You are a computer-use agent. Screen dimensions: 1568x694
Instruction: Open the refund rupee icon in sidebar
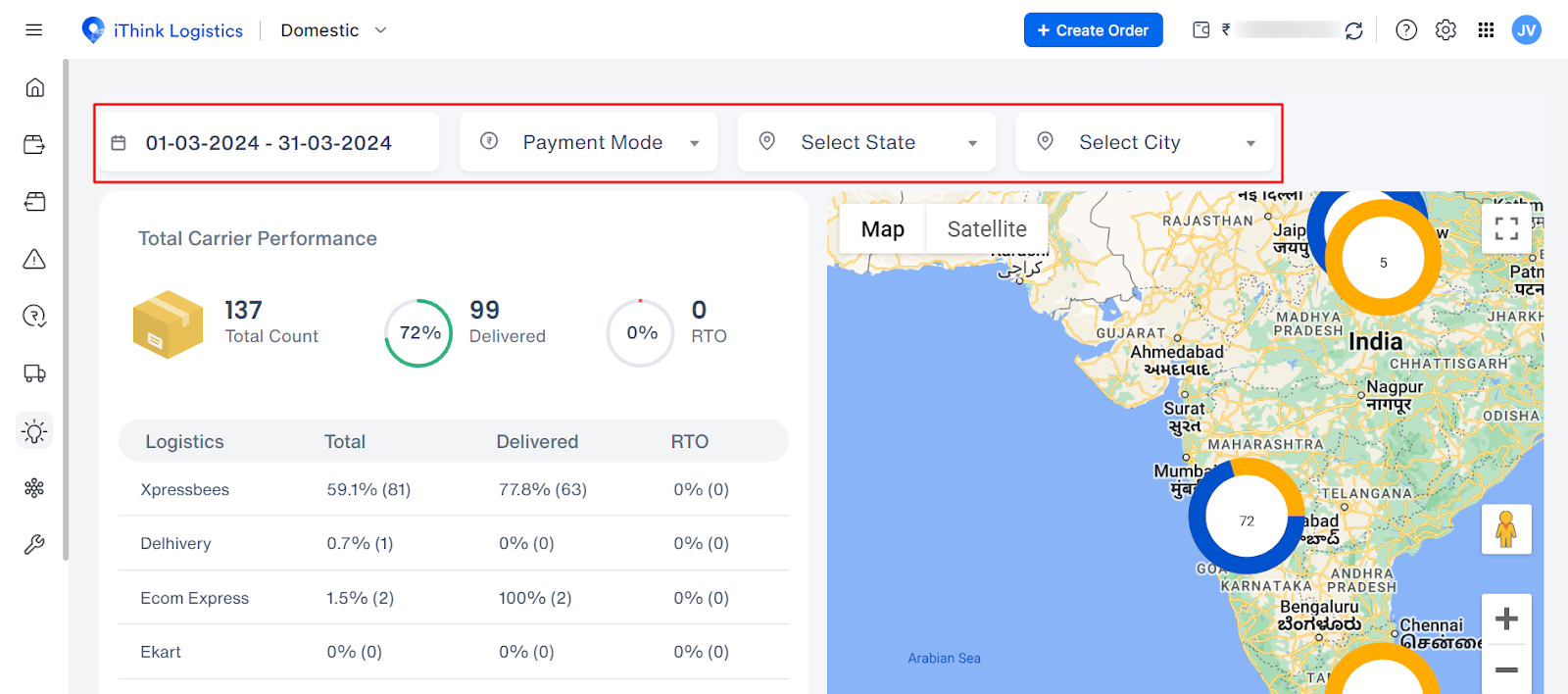click(x=34, y=316)
